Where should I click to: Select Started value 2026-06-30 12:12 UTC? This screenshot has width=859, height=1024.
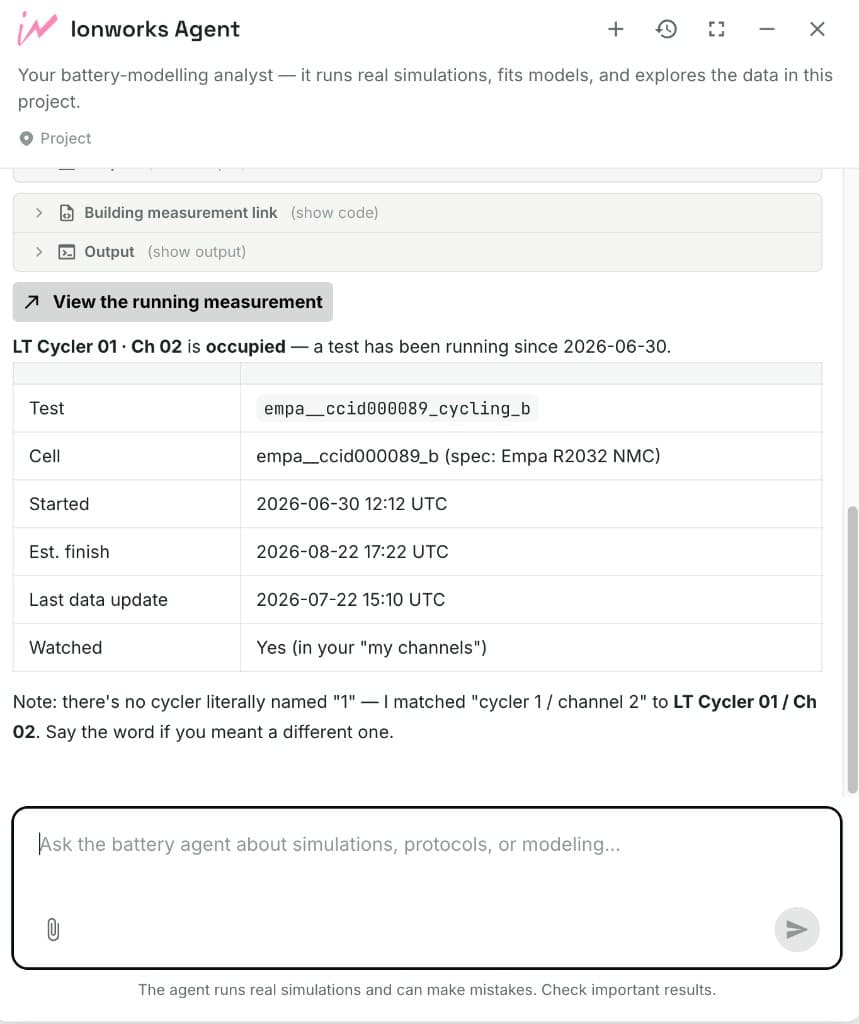(351, 504)
